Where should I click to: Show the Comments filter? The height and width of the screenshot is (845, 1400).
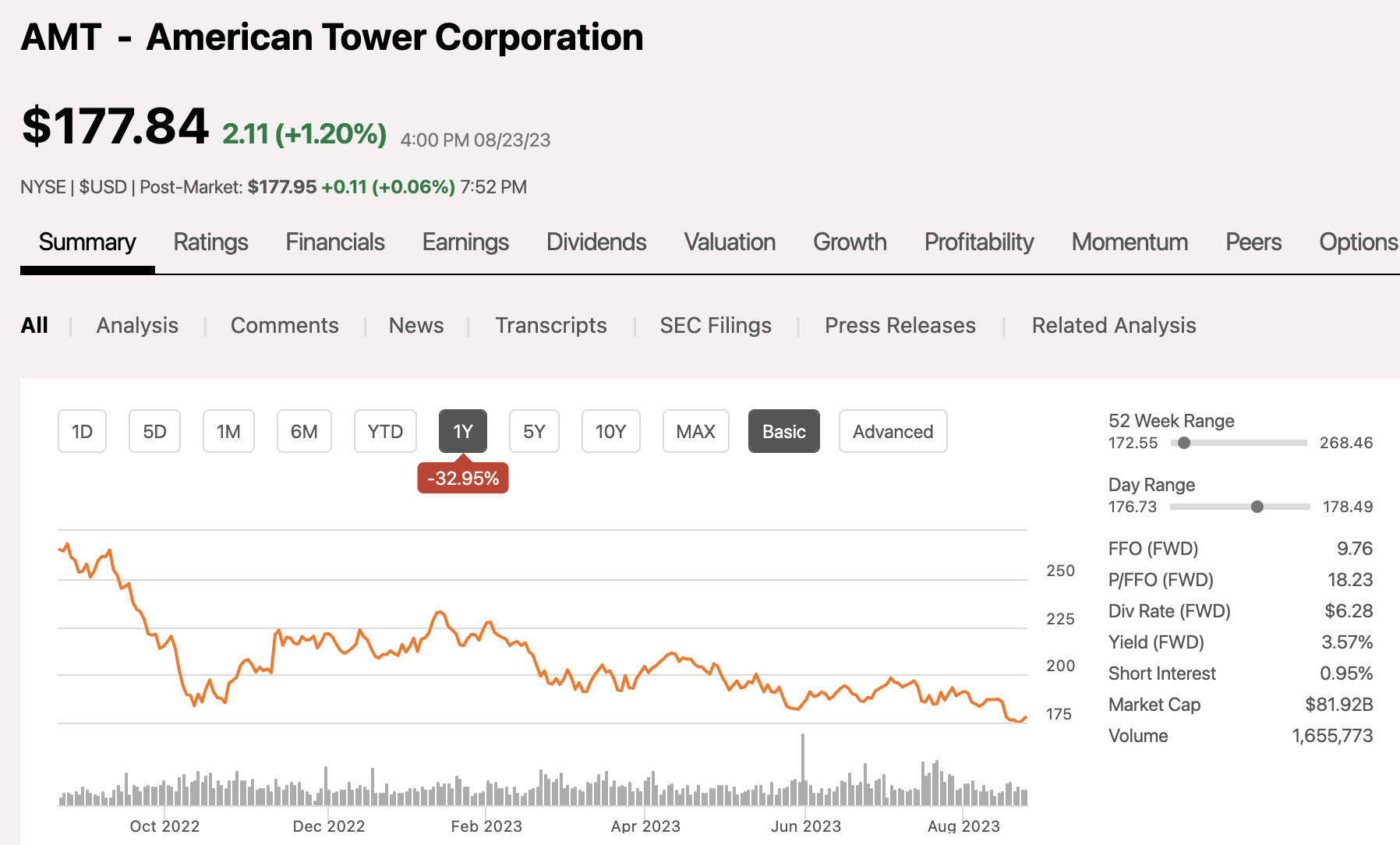click(285, 325)
